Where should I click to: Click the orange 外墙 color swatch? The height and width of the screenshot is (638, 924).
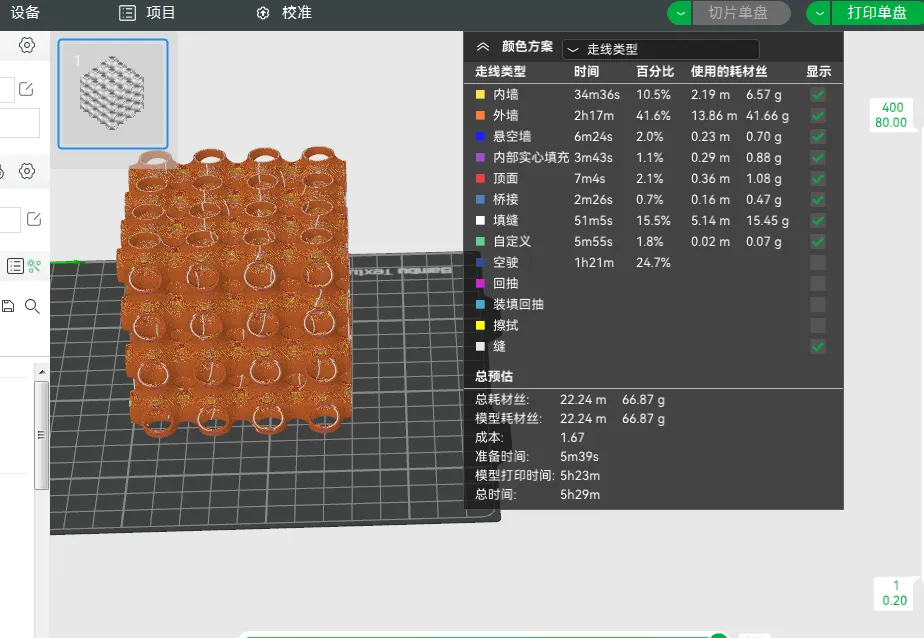480,115
